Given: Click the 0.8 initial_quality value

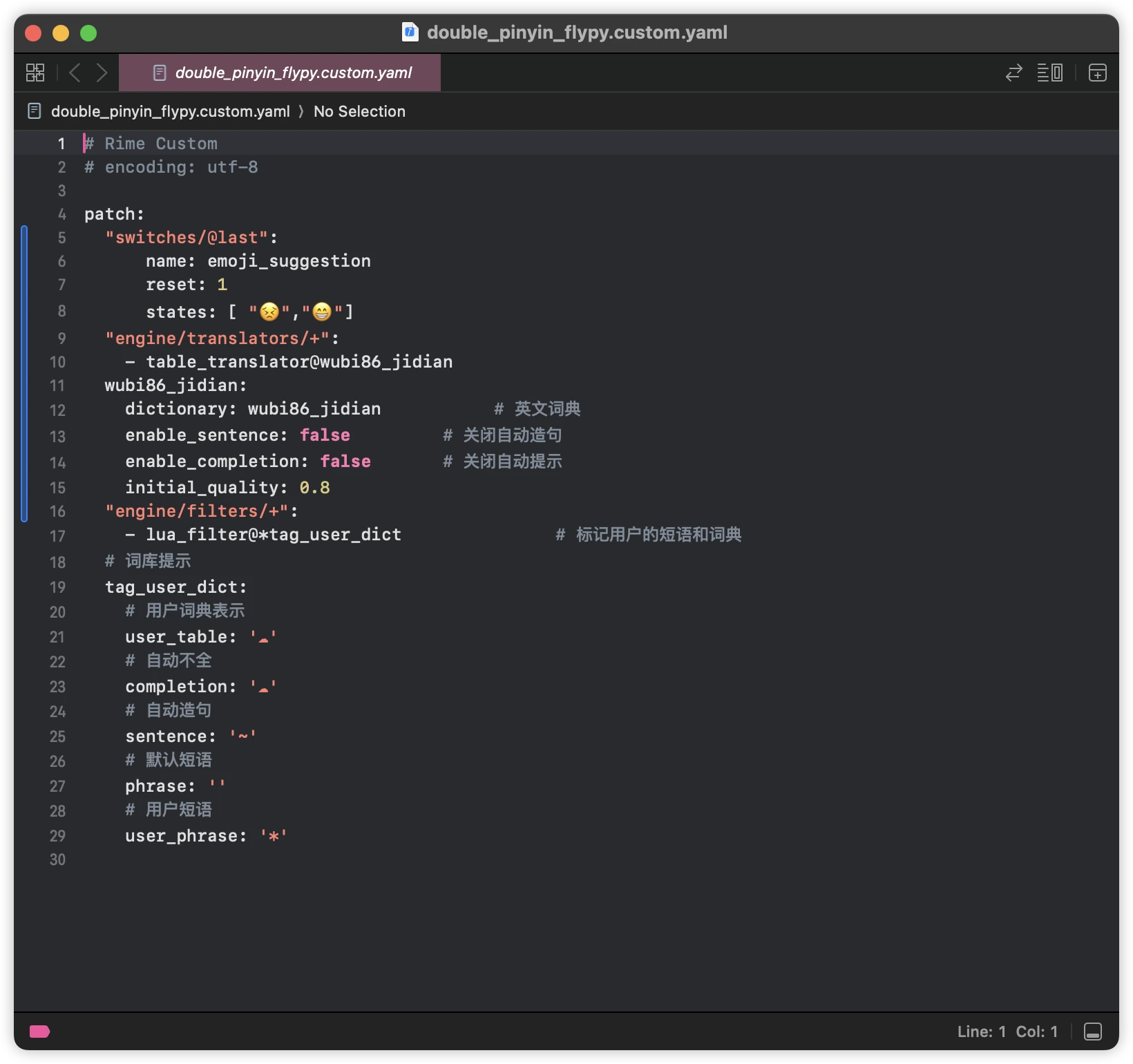Looking at the screenshot, I should (x=314, y=488).
